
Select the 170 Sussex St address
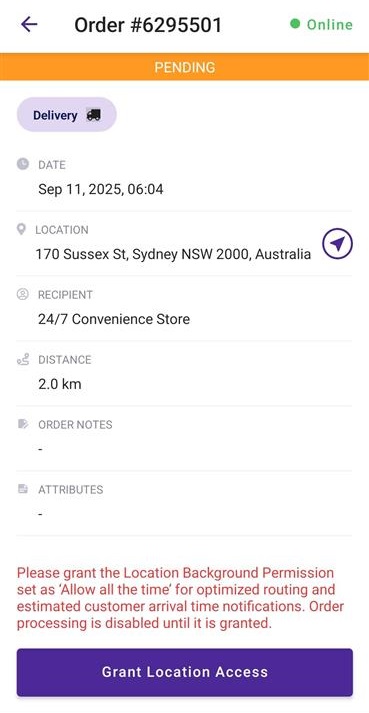[173, 254]
